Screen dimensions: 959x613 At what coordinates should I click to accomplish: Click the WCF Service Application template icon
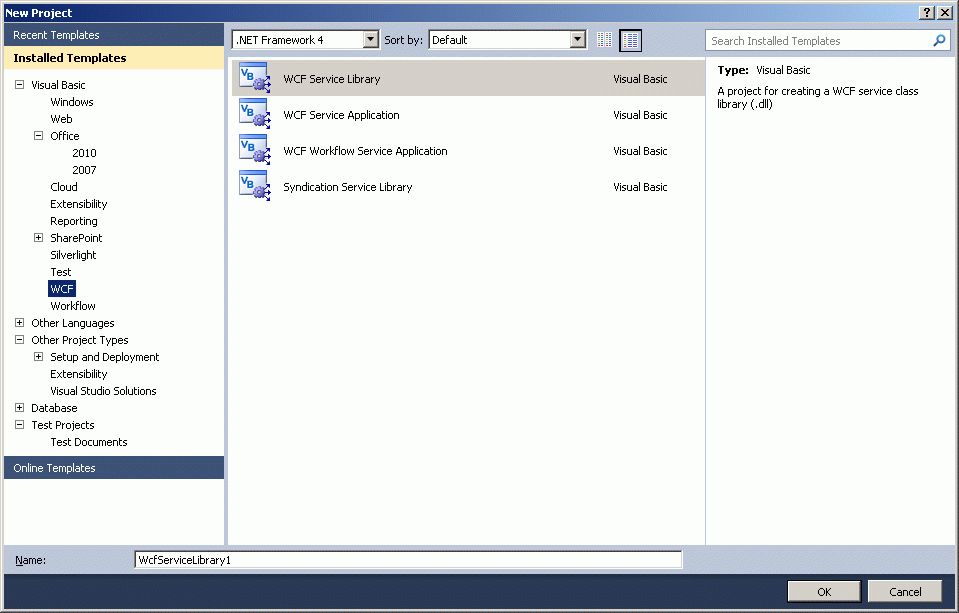[x=254, y=114]
